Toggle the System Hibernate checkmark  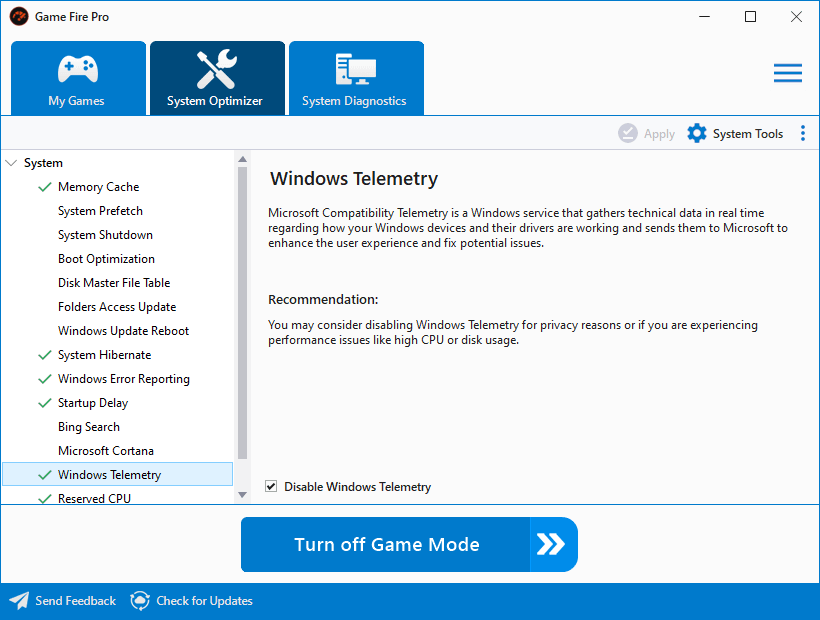[44, 355]
